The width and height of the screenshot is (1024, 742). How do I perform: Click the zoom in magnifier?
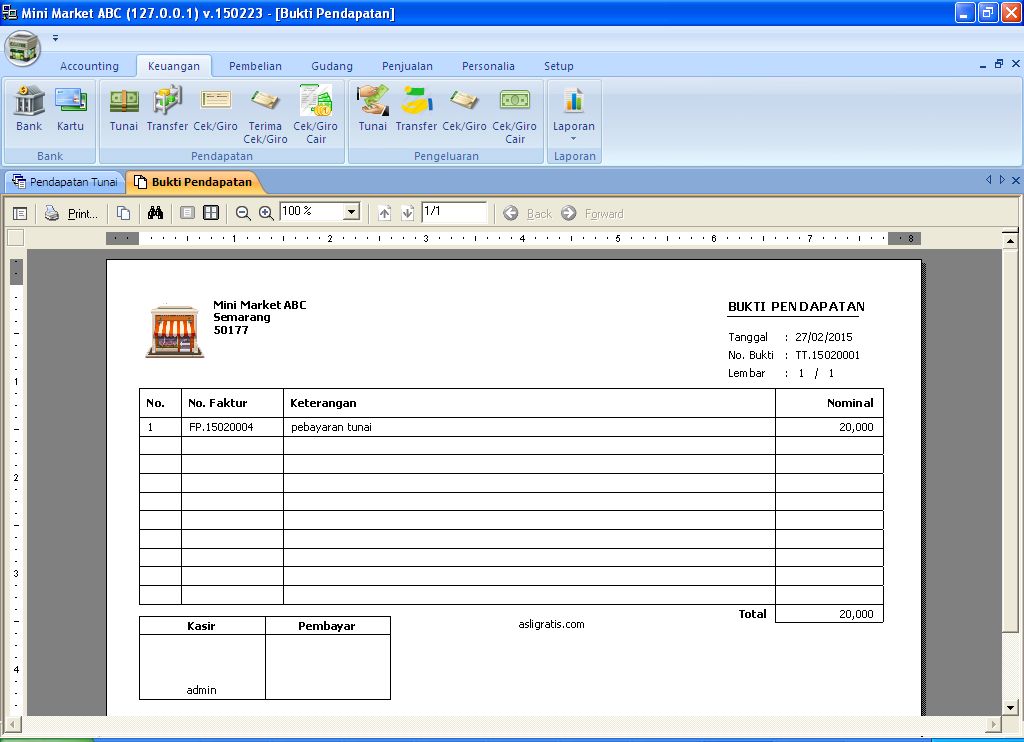(x=266, y=213)
